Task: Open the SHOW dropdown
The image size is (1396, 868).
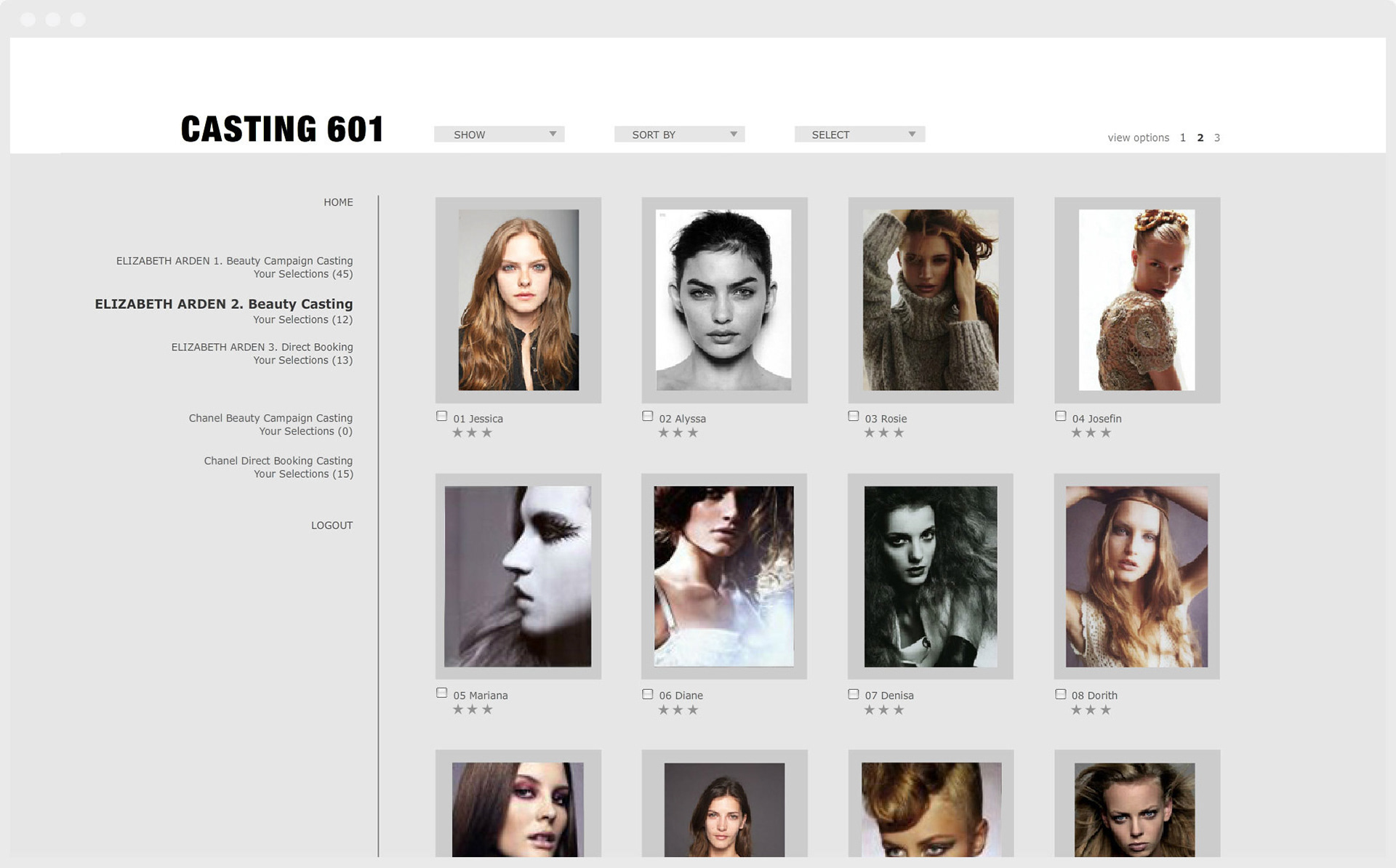Action: (499, 134)
